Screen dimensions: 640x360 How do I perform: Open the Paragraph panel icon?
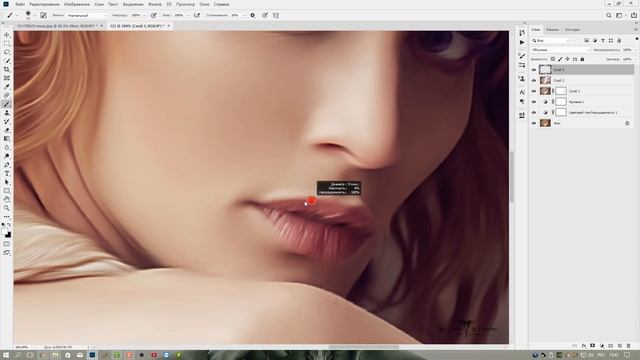(522, 101)
